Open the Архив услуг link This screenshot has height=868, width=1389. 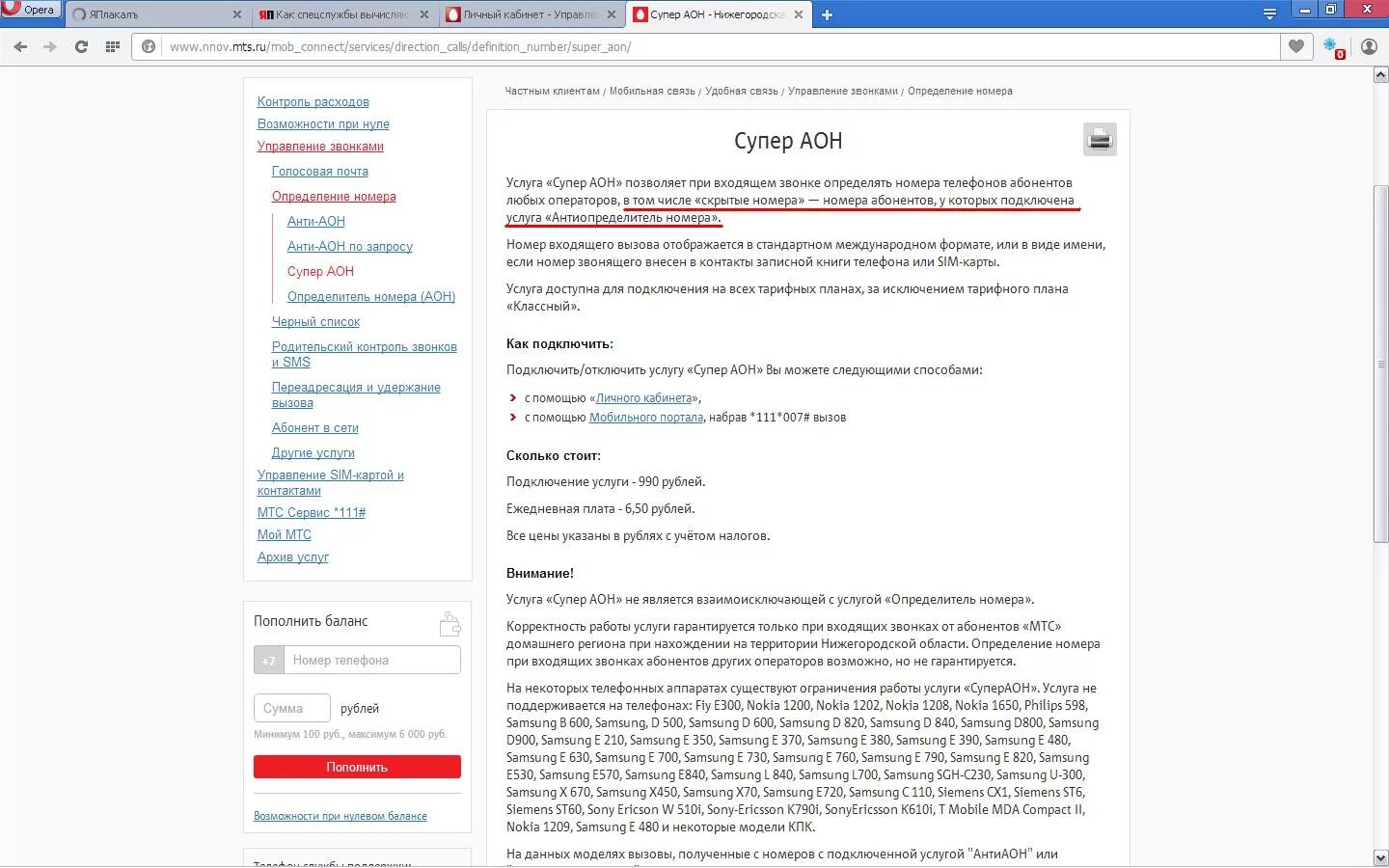tap(292, 556)
